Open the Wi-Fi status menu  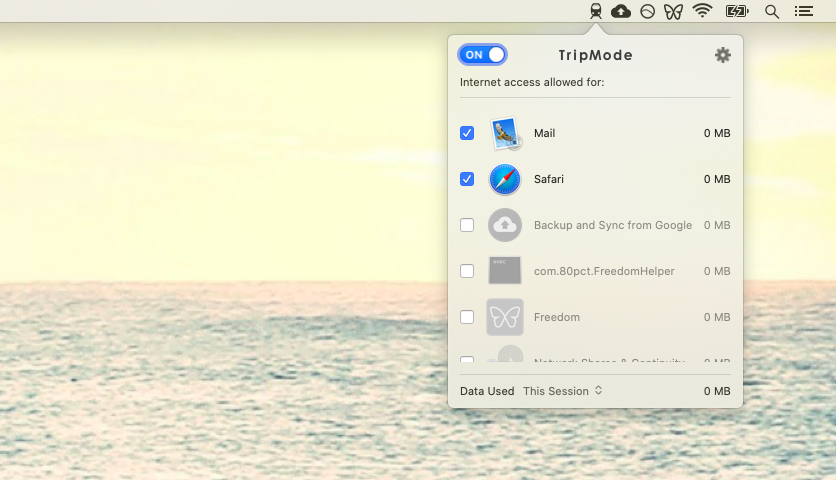[x=703, y=11]
